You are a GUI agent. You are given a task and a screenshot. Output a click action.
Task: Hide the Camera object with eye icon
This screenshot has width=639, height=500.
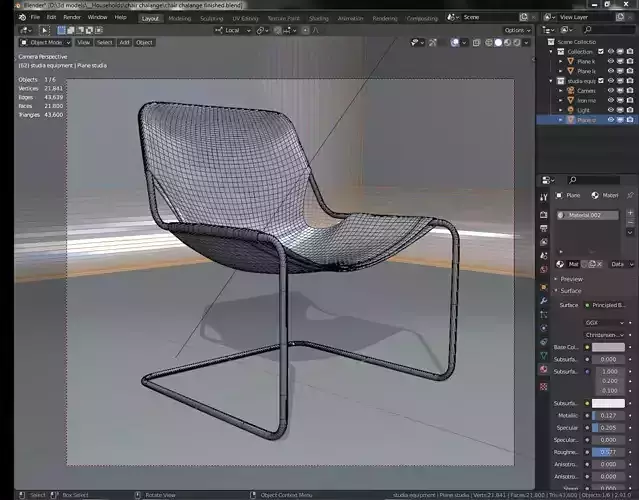[x=610, y=90]
